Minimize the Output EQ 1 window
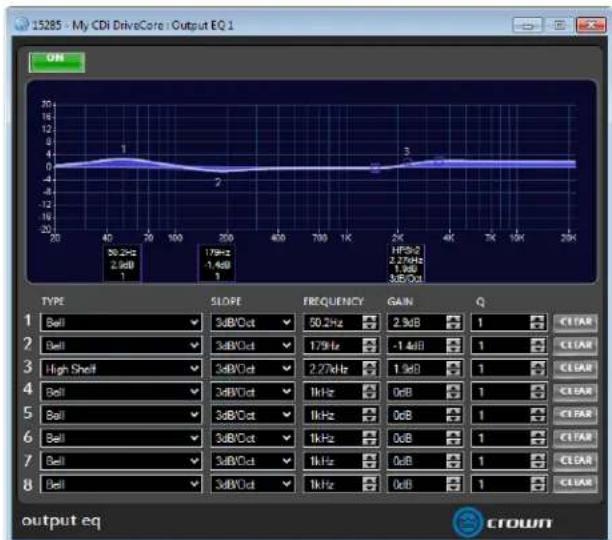Image resolution: width=612 pixels, height=540 pixels. click(527, 25)
